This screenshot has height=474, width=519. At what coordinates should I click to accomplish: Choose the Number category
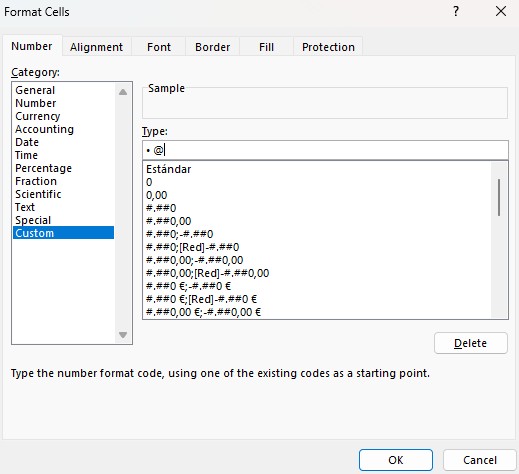(x=63, y=103)
